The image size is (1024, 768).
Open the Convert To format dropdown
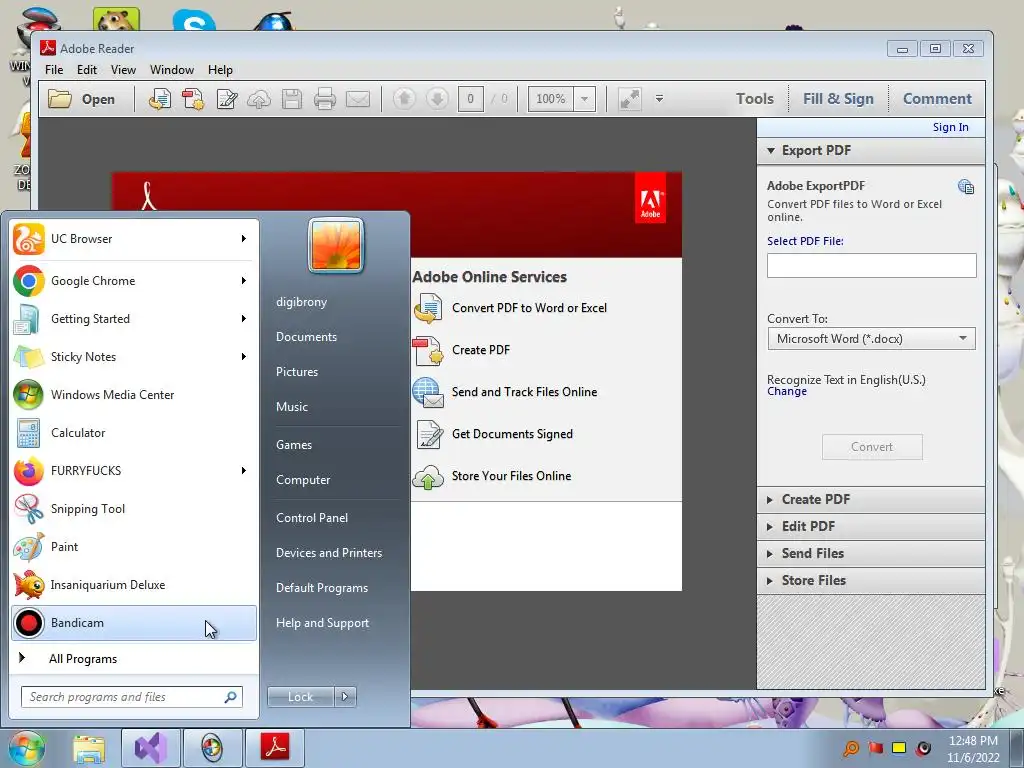[962, 338]
